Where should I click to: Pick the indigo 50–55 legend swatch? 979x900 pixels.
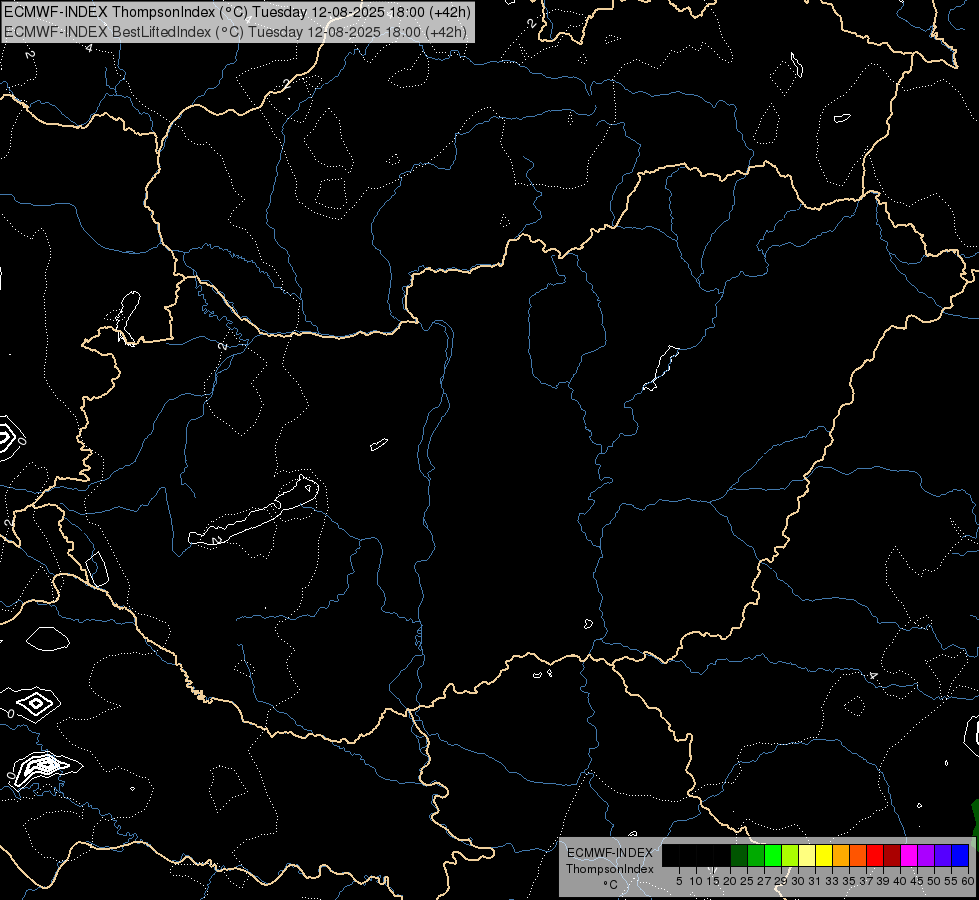tap(943, 856)
